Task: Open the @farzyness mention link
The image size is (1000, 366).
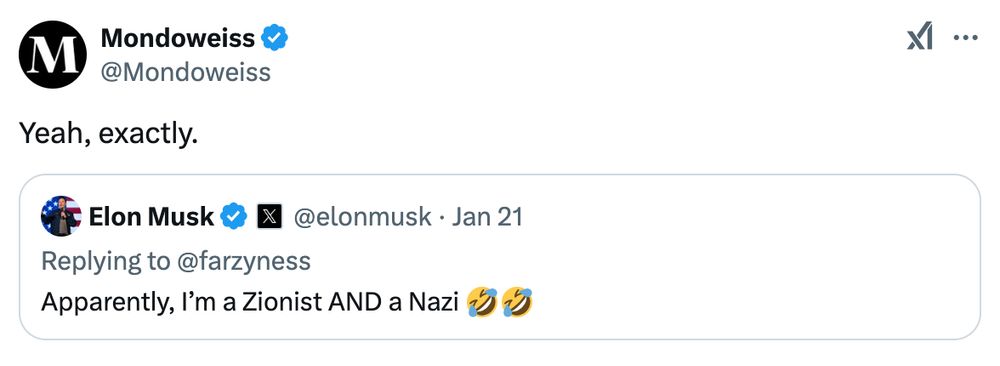Action: point(243,261)
